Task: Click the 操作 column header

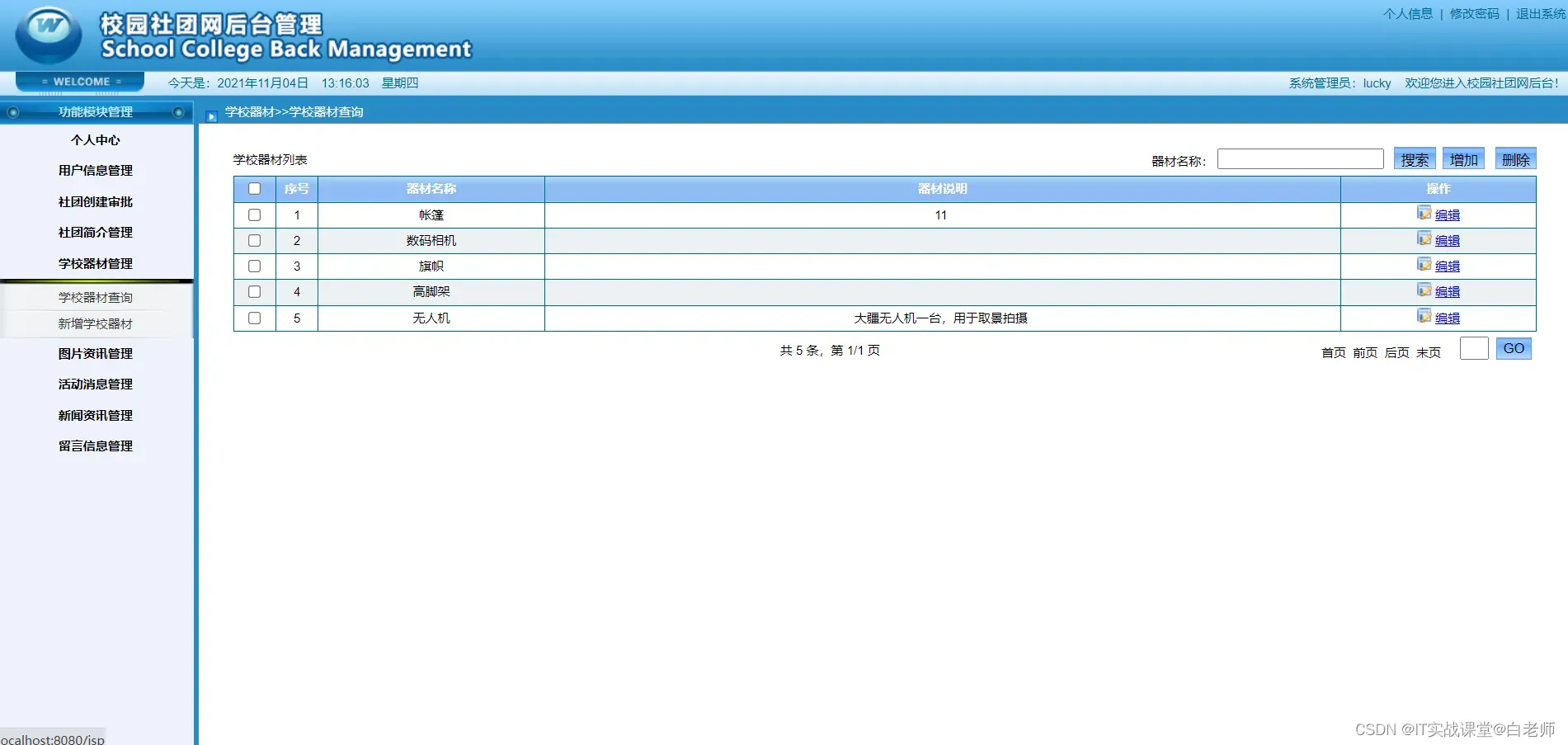Action: tap(1439, 189)
